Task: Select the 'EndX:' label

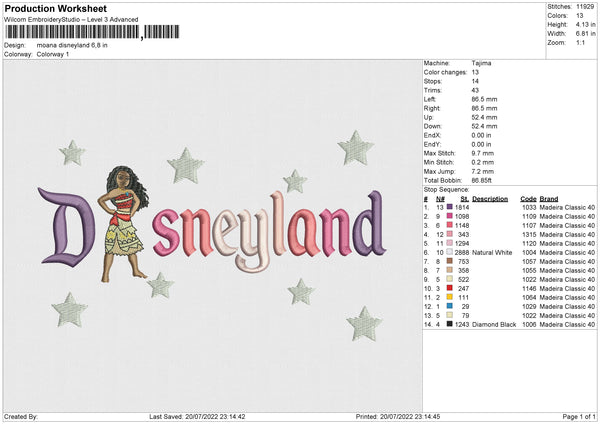Action: (x=432, y=135)
